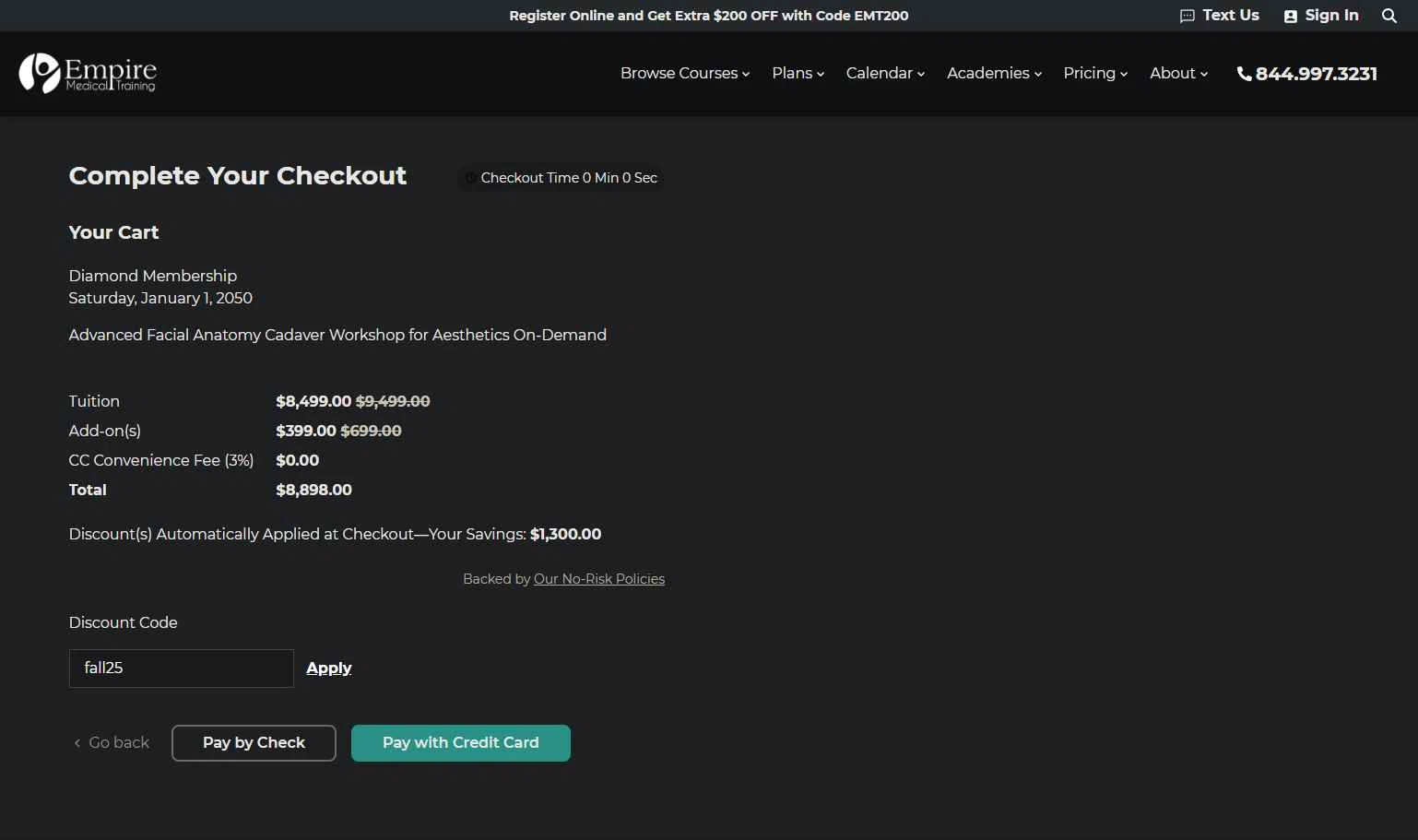1418x840 pixels.
Task: Expand the Academies dropdown arrow
Action: tap(1038, 74)
